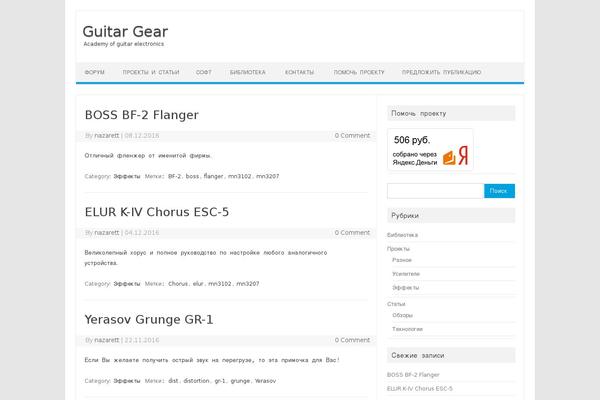Viewport: 600px width, 400px height.
Task: Click the mn3207 tag under BOSS BF-2
Action: coord(267,176)
